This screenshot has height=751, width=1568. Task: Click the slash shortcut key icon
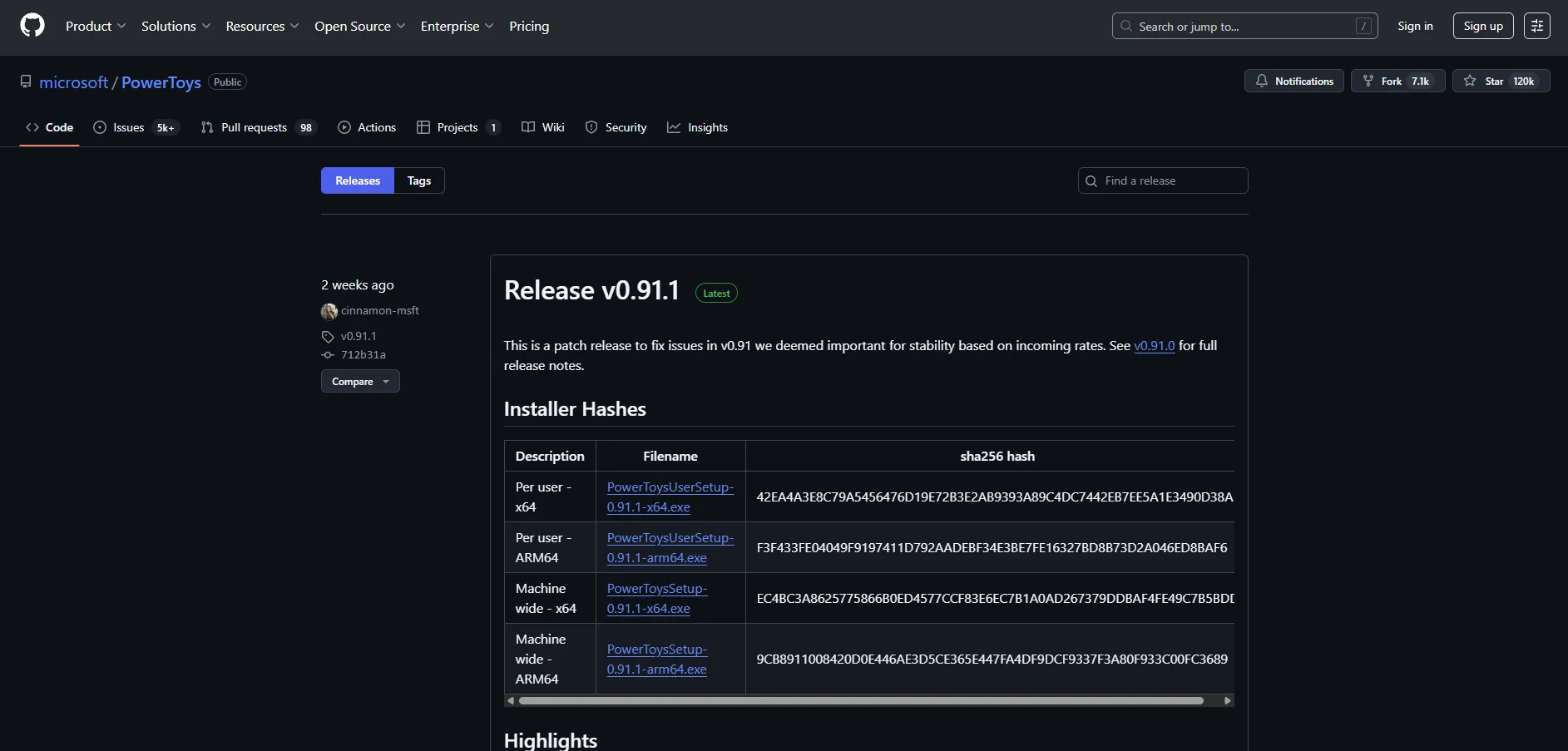pyautogui.click(x=1363, y=26)
